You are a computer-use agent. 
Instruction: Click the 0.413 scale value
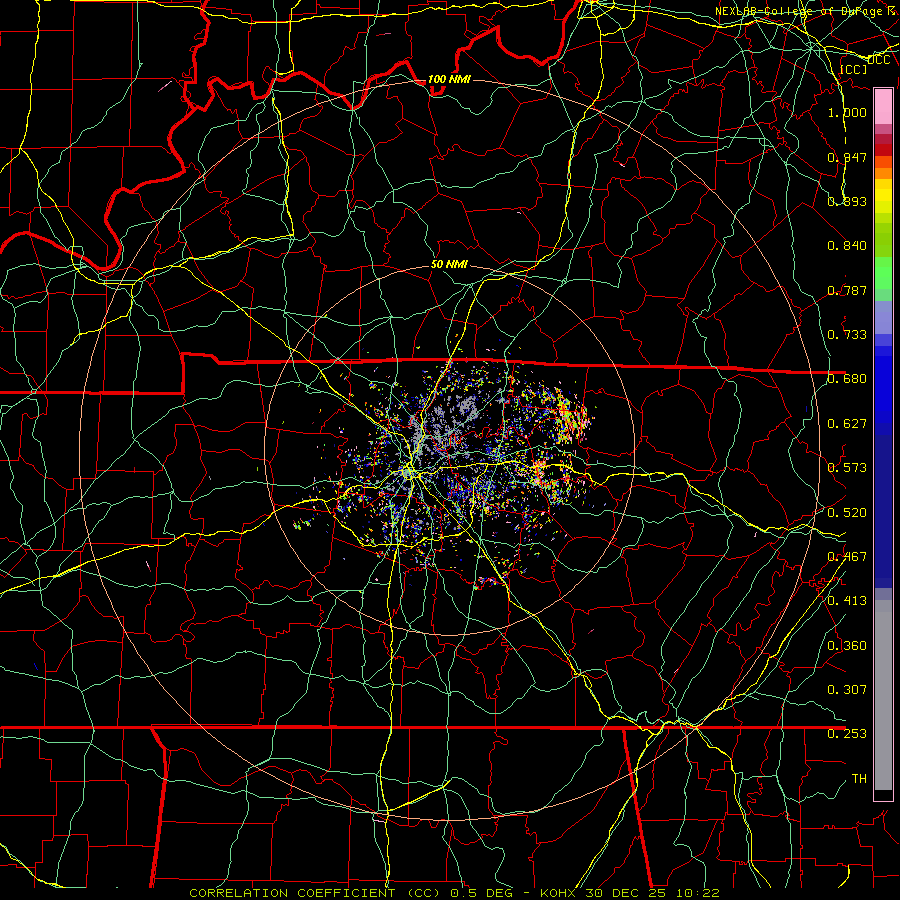pos(847,601)
